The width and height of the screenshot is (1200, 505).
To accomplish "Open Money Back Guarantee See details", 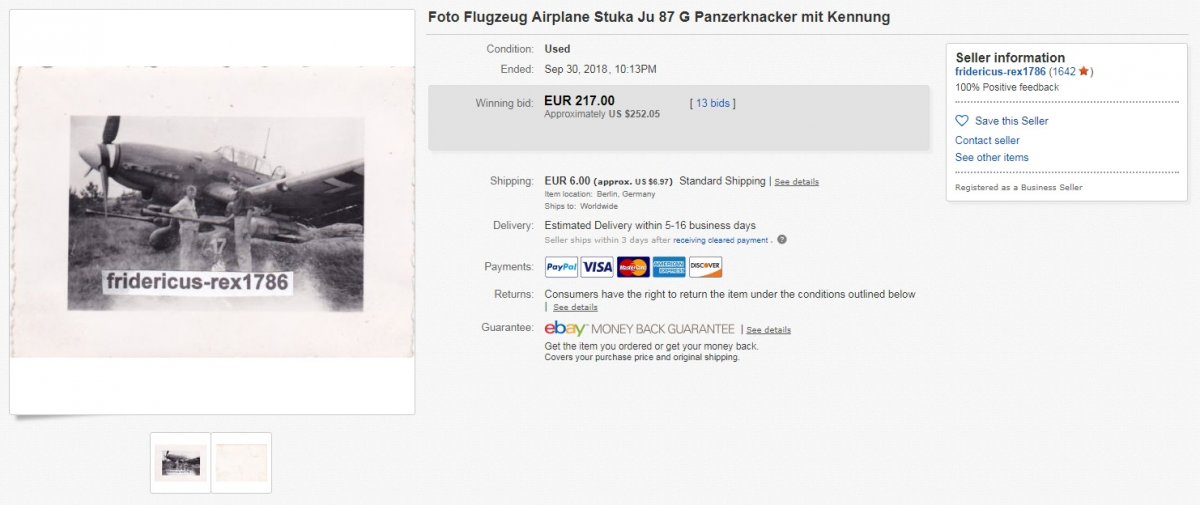I will 768,330.
